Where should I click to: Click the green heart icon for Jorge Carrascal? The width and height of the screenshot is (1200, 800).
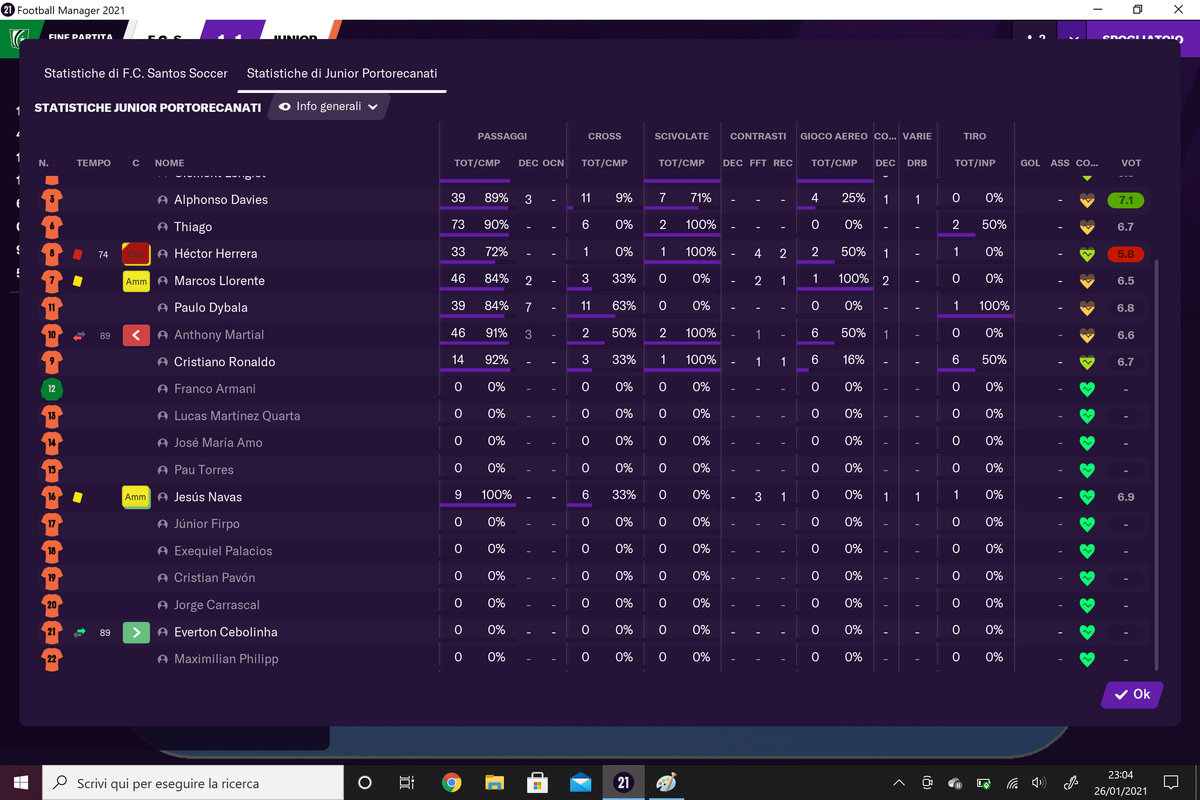tap(1087, 605)
